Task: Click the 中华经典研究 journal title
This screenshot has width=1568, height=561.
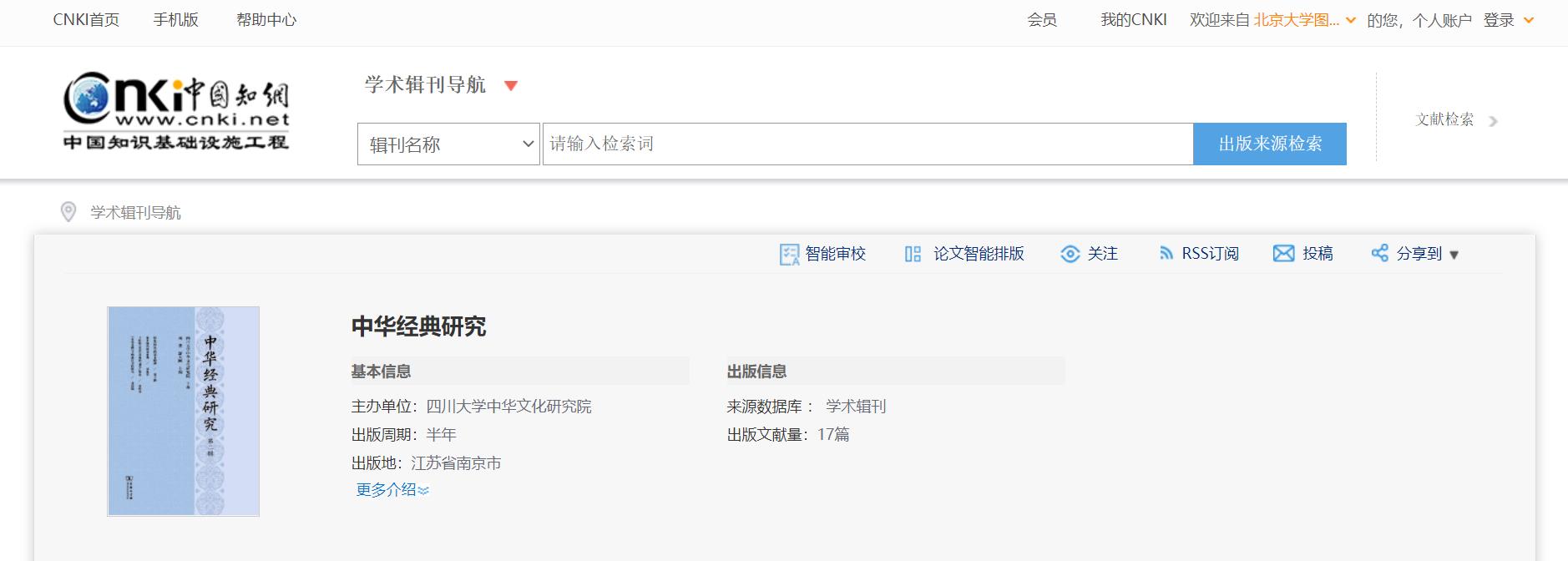Action: [419, 326]
